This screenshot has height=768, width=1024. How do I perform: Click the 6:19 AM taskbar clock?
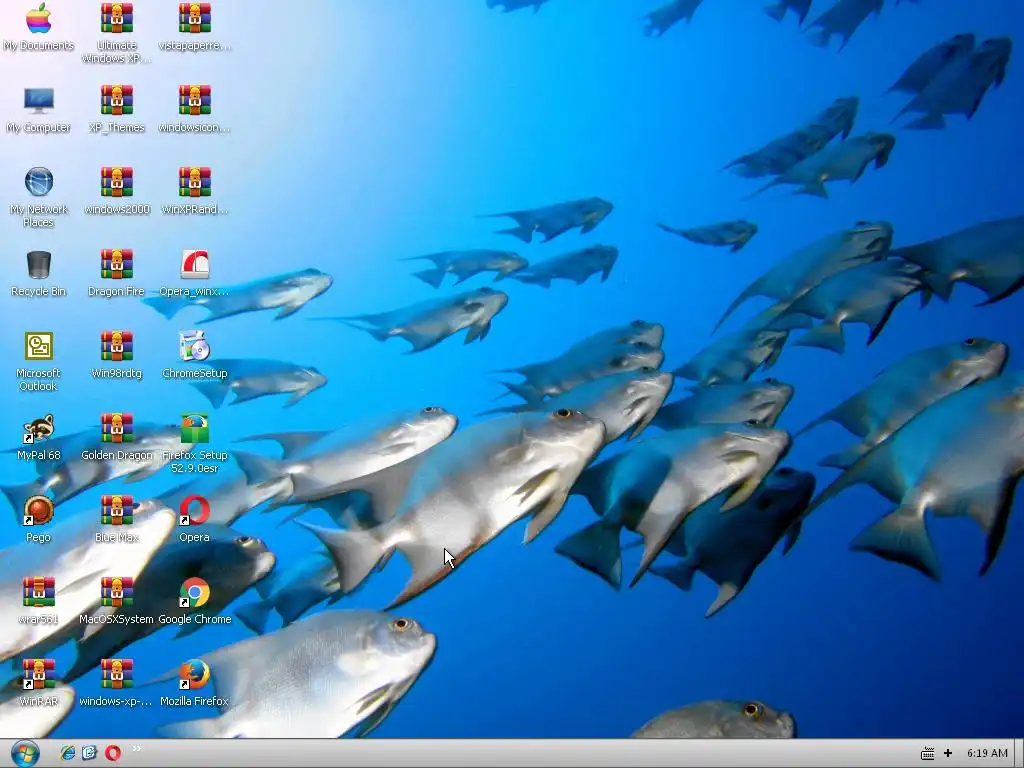(987, 754)
